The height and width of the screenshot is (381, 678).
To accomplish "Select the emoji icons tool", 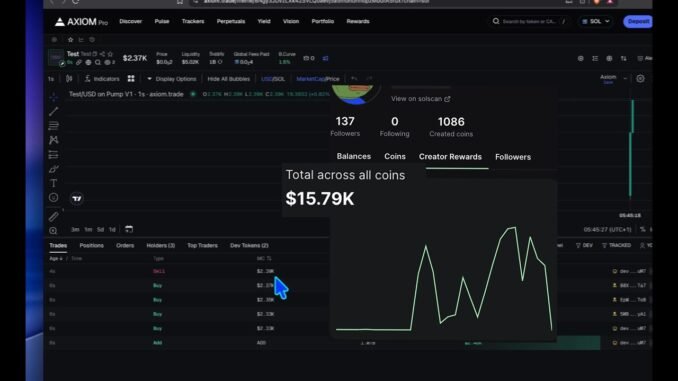I will [x=54, y=198].
